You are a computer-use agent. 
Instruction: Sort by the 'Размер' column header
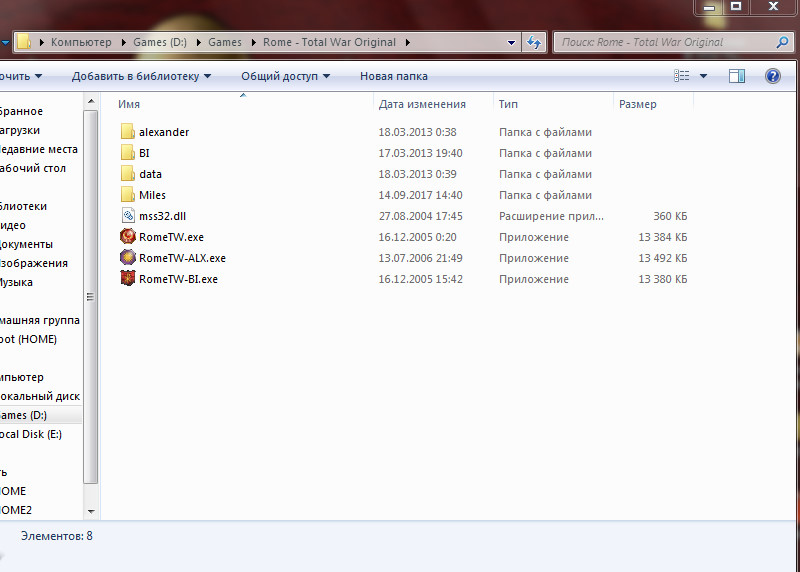click(638, 104)
